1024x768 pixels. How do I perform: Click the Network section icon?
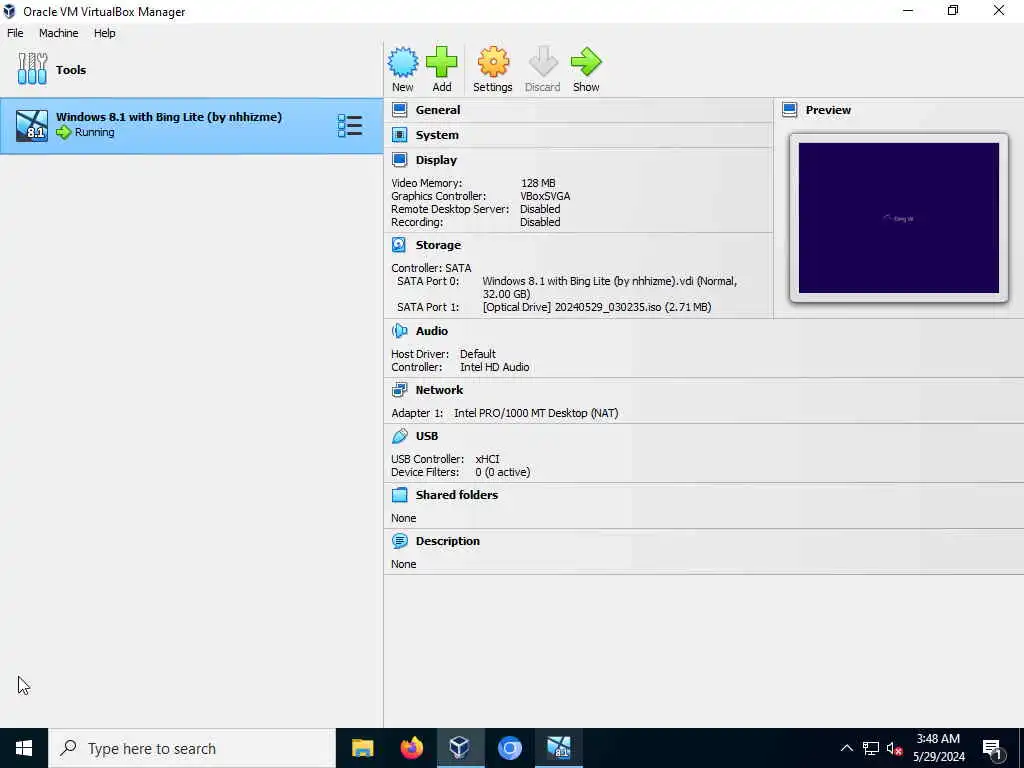pos(400,390)
